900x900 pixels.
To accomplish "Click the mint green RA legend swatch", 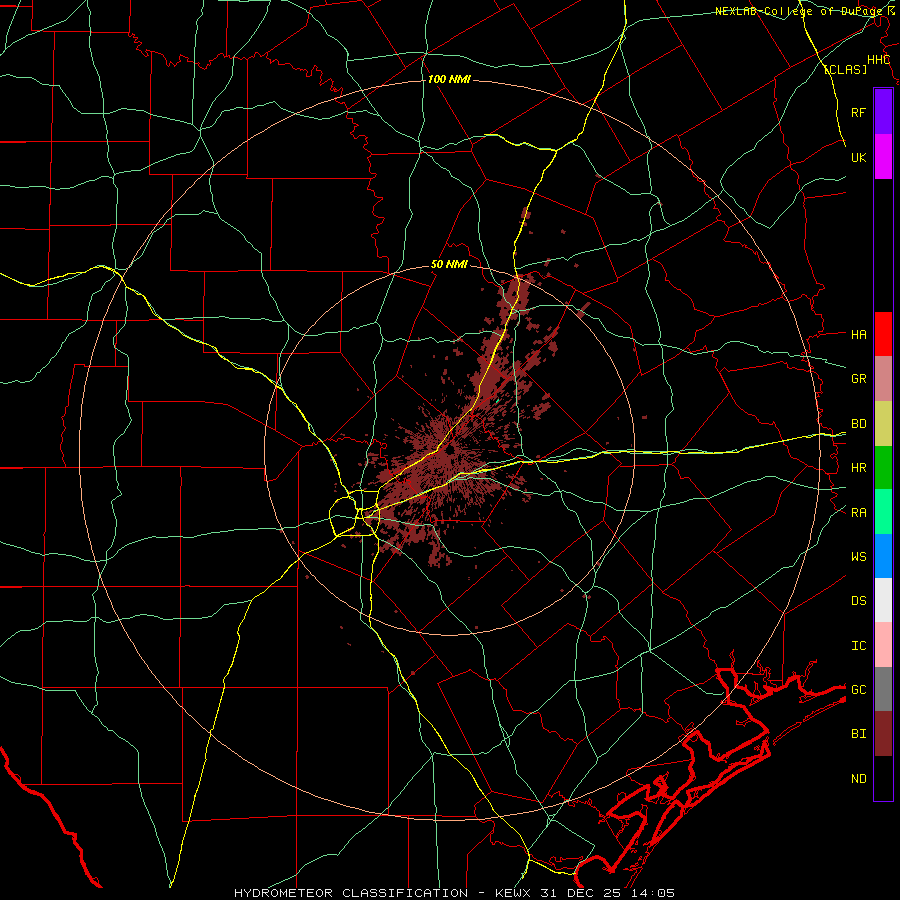I will [883, 512].
